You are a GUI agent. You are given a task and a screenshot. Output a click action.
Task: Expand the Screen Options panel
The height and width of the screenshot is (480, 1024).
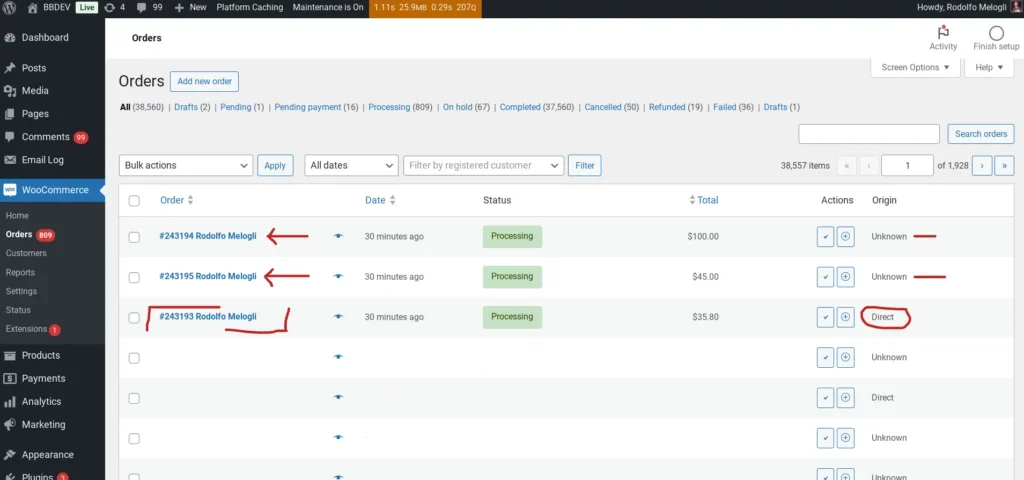pos(915,67)
